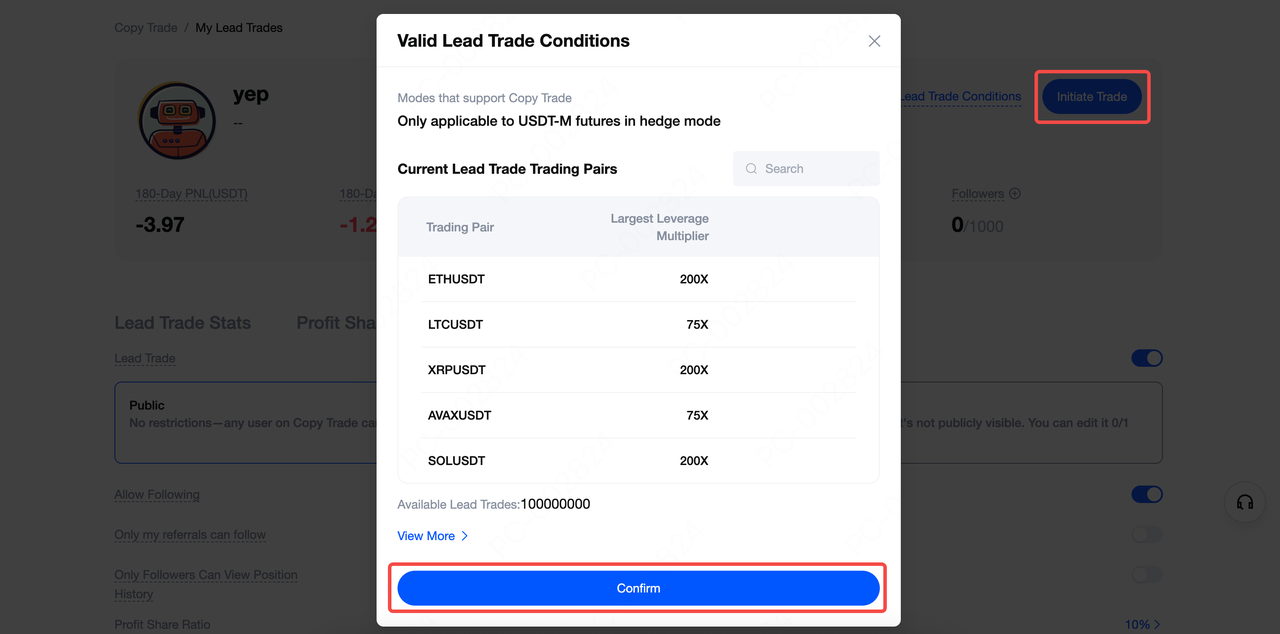Toggle the Allow Following switch
The height and width of the screenshot is (634, 1280).
1147,494
